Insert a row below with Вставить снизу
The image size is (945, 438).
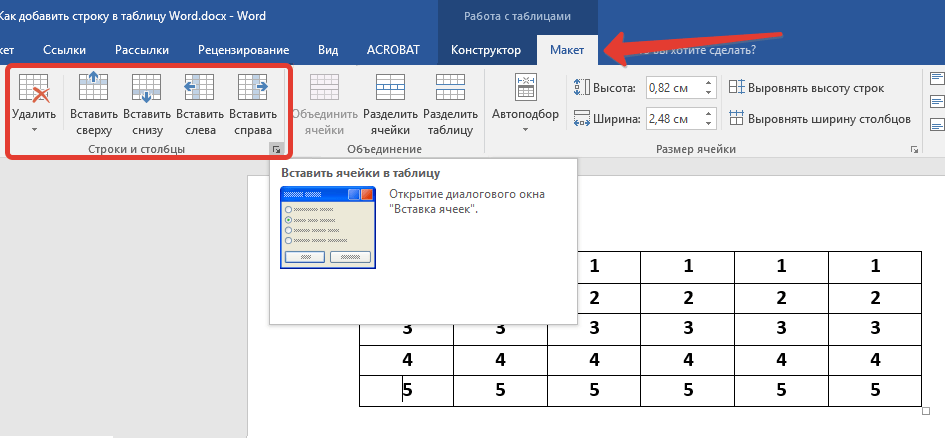pyautogui.click(x=147, y=105)
